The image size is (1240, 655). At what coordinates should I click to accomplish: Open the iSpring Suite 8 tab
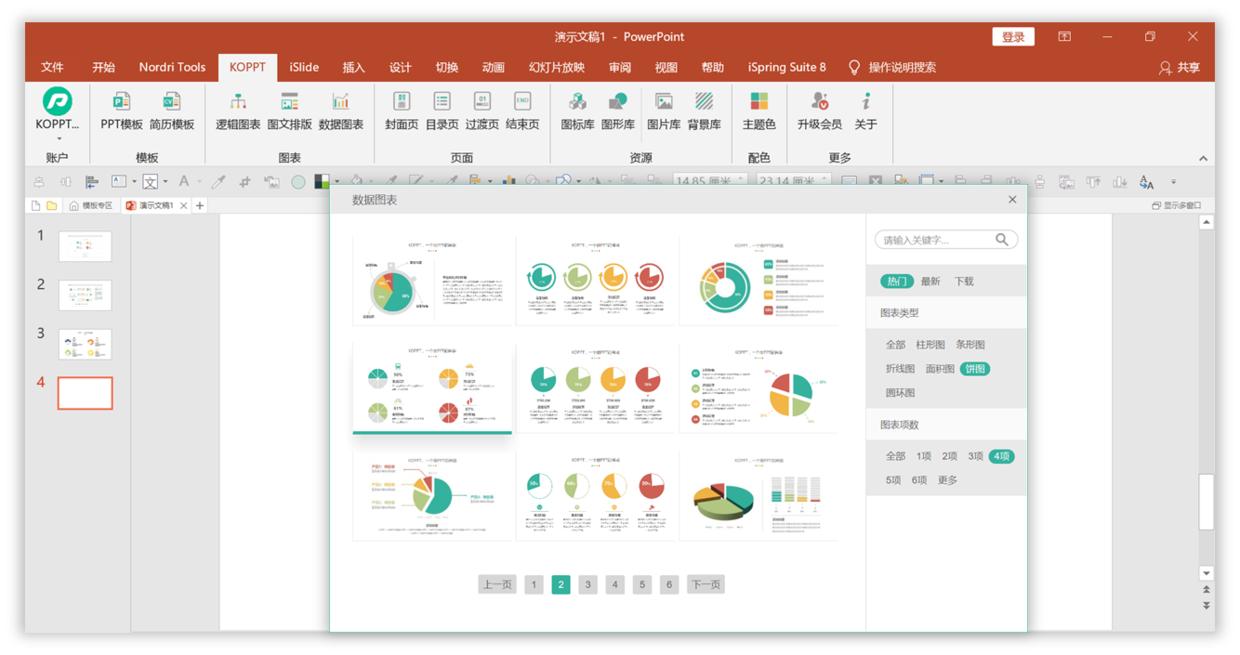click(x=787, y=67)
